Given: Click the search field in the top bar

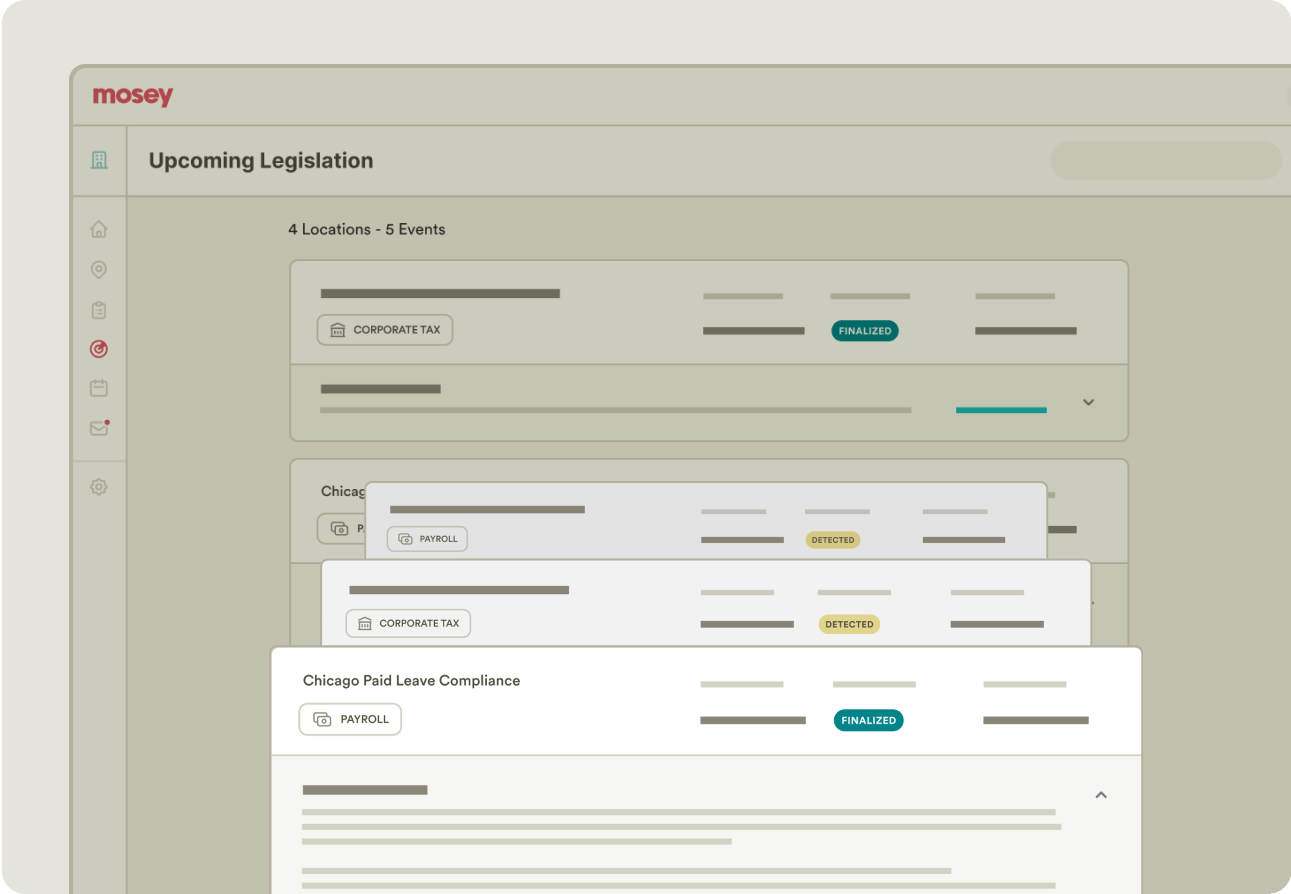Looking at the screenshot, I should click(1165, 160).
